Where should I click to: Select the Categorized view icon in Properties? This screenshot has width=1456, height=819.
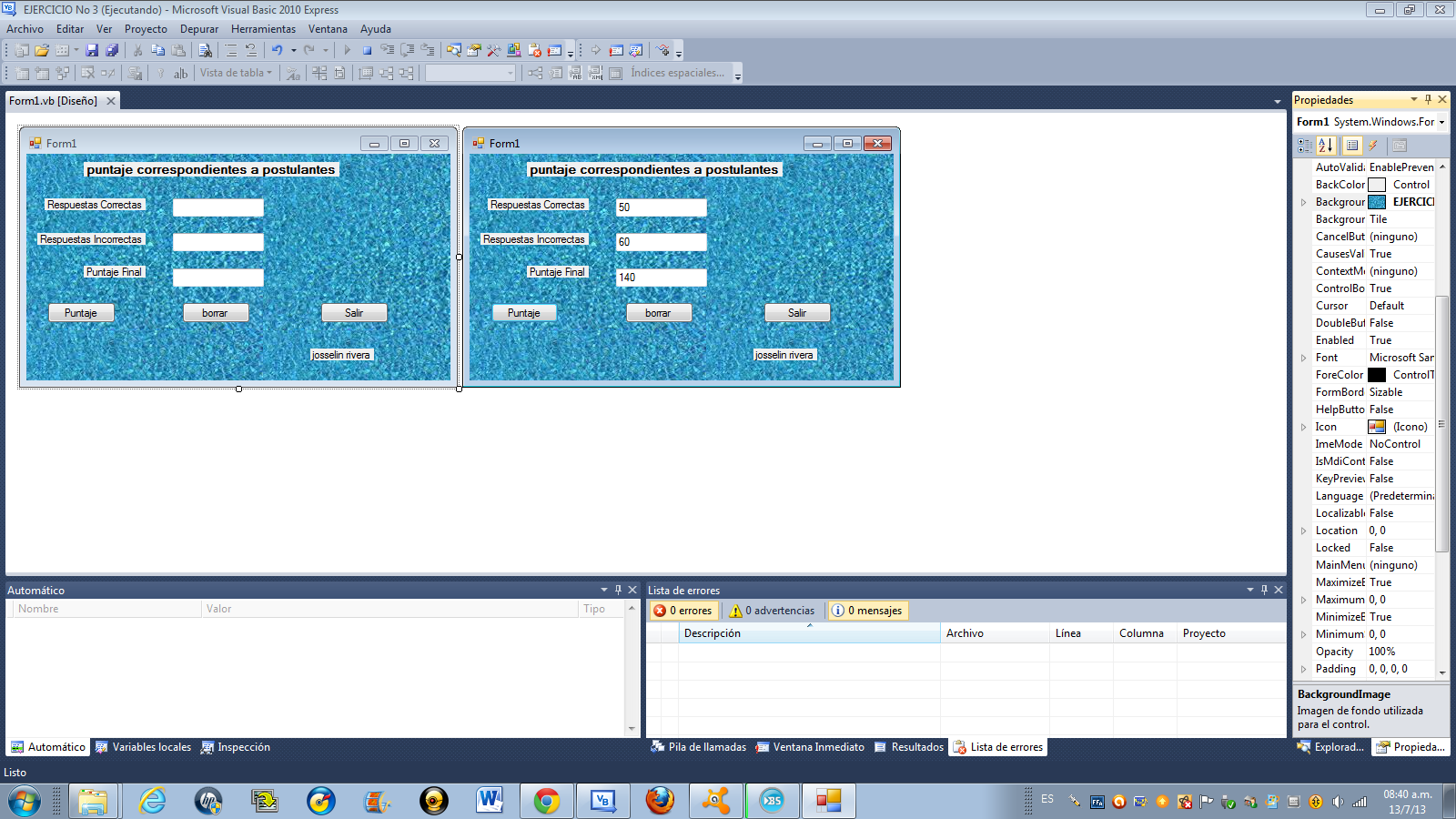click(1305, 146)
